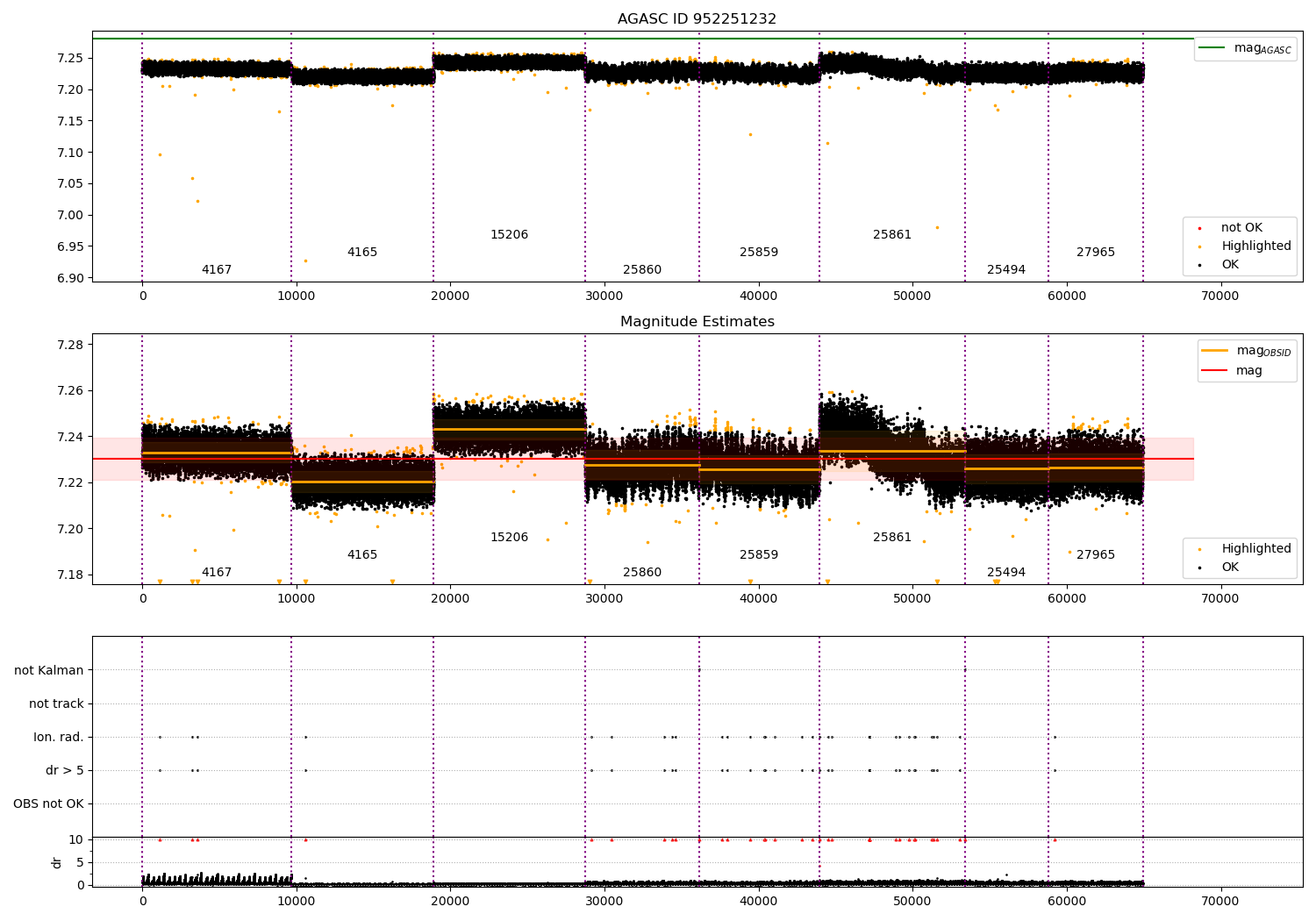This screenshot has height=921, width=1316.
Task: Click y-axis tick 7.18 in Magnitude Estimates plot
Action: pos(68,575)
